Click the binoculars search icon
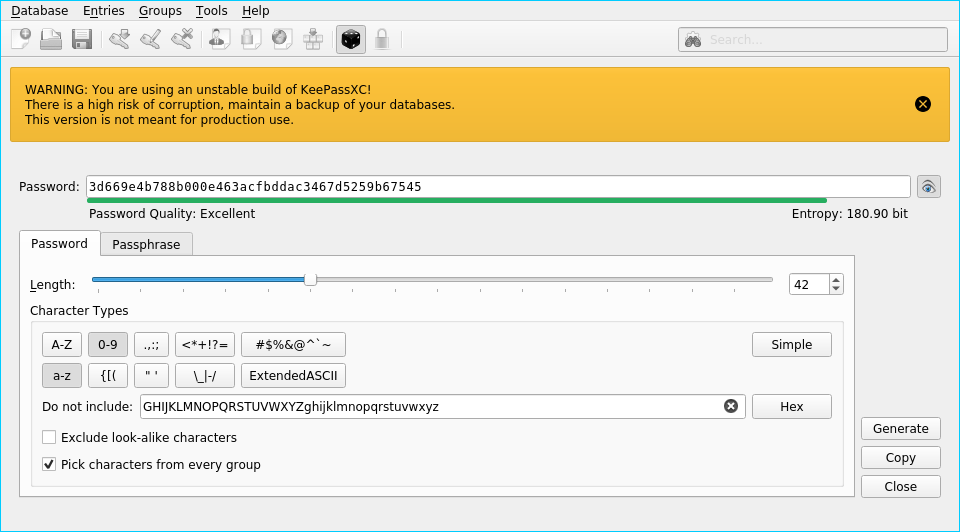 693,40
